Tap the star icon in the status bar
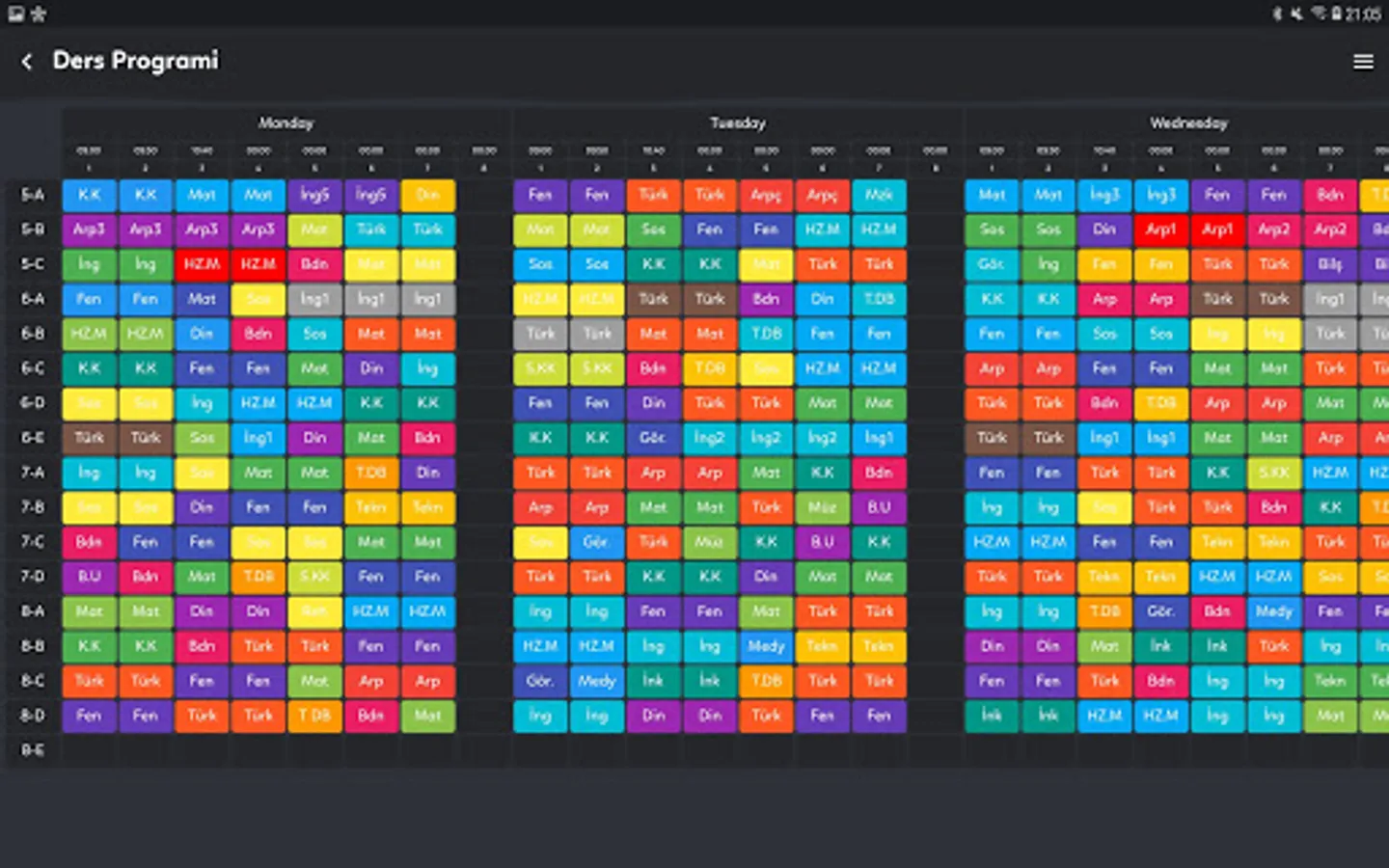 pos(39,14)
